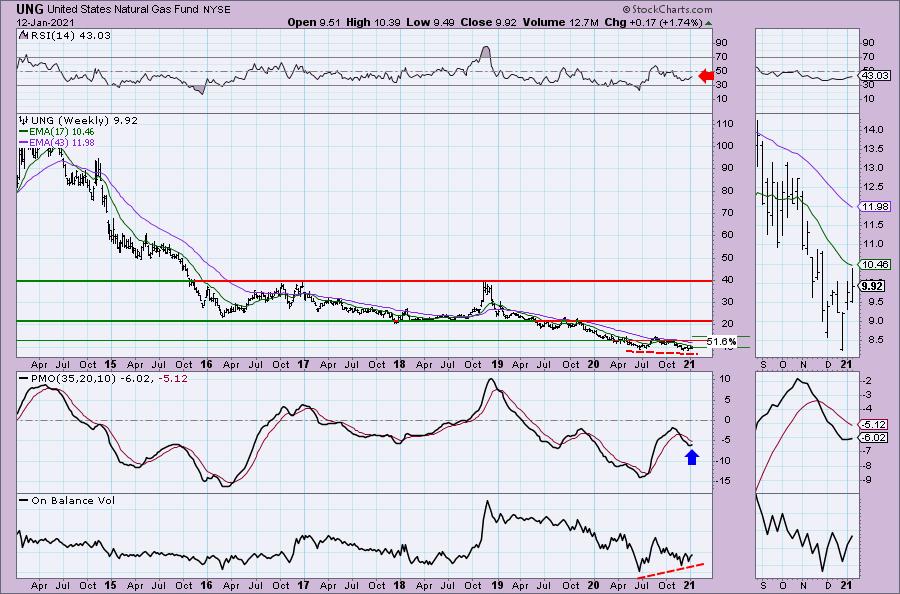Click the UNG (Weekly) 9.92 legend label
Screen dimensions: 900x594
pos(84,120)
